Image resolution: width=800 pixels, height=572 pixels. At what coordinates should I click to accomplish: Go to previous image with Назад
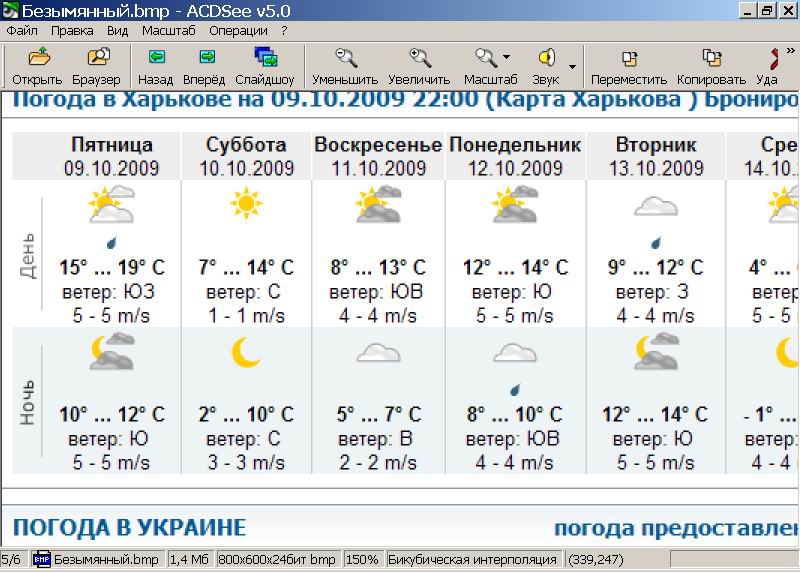(155, 66)
